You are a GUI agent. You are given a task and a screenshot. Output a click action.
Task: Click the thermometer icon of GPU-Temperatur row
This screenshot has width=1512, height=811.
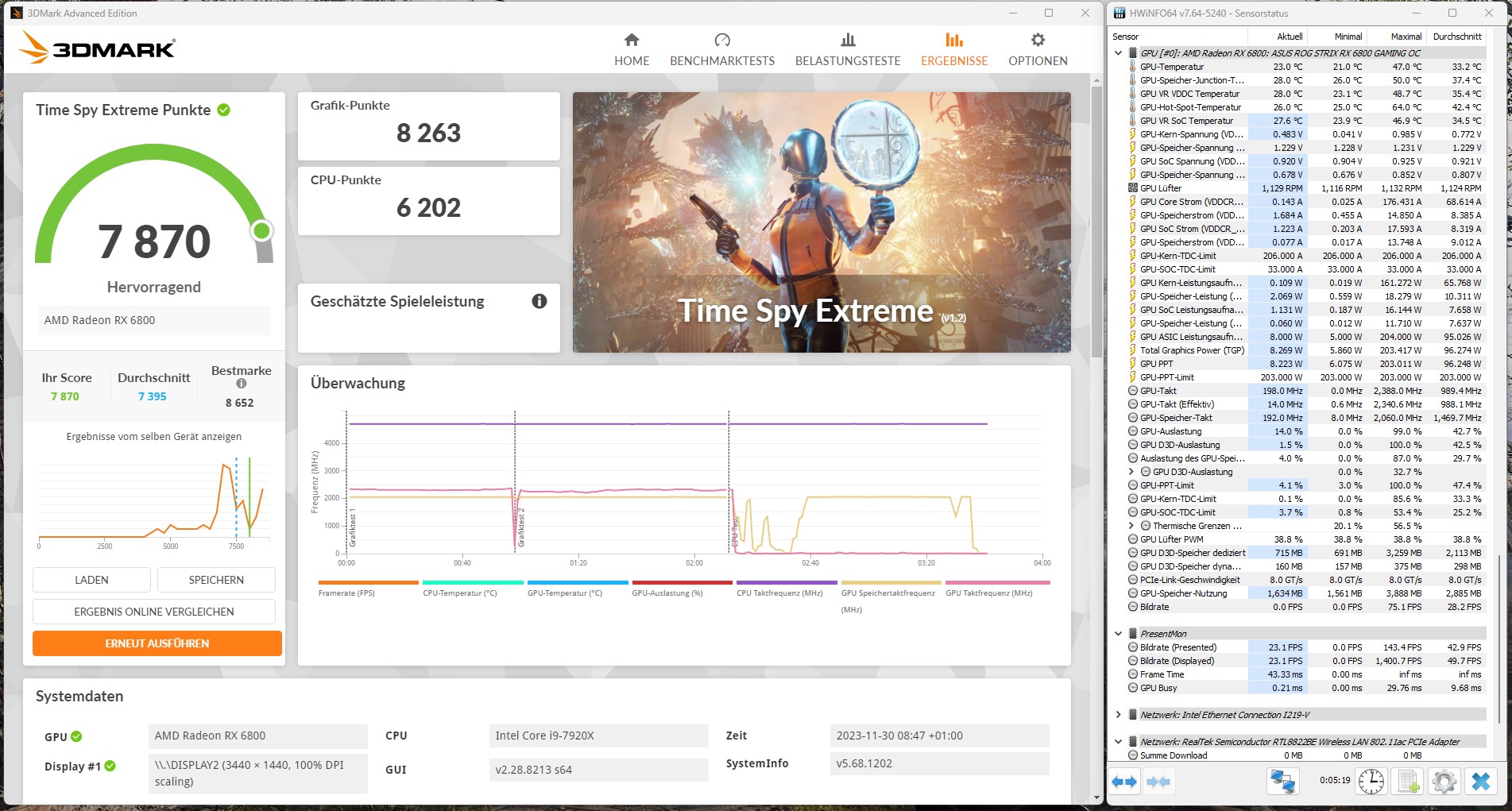[x=1133, y=67]
